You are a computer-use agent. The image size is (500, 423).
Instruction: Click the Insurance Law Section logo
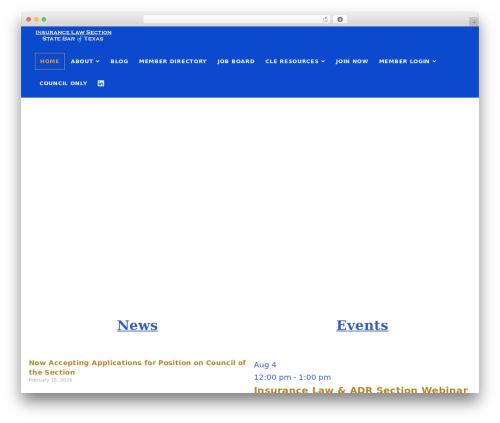73,36
